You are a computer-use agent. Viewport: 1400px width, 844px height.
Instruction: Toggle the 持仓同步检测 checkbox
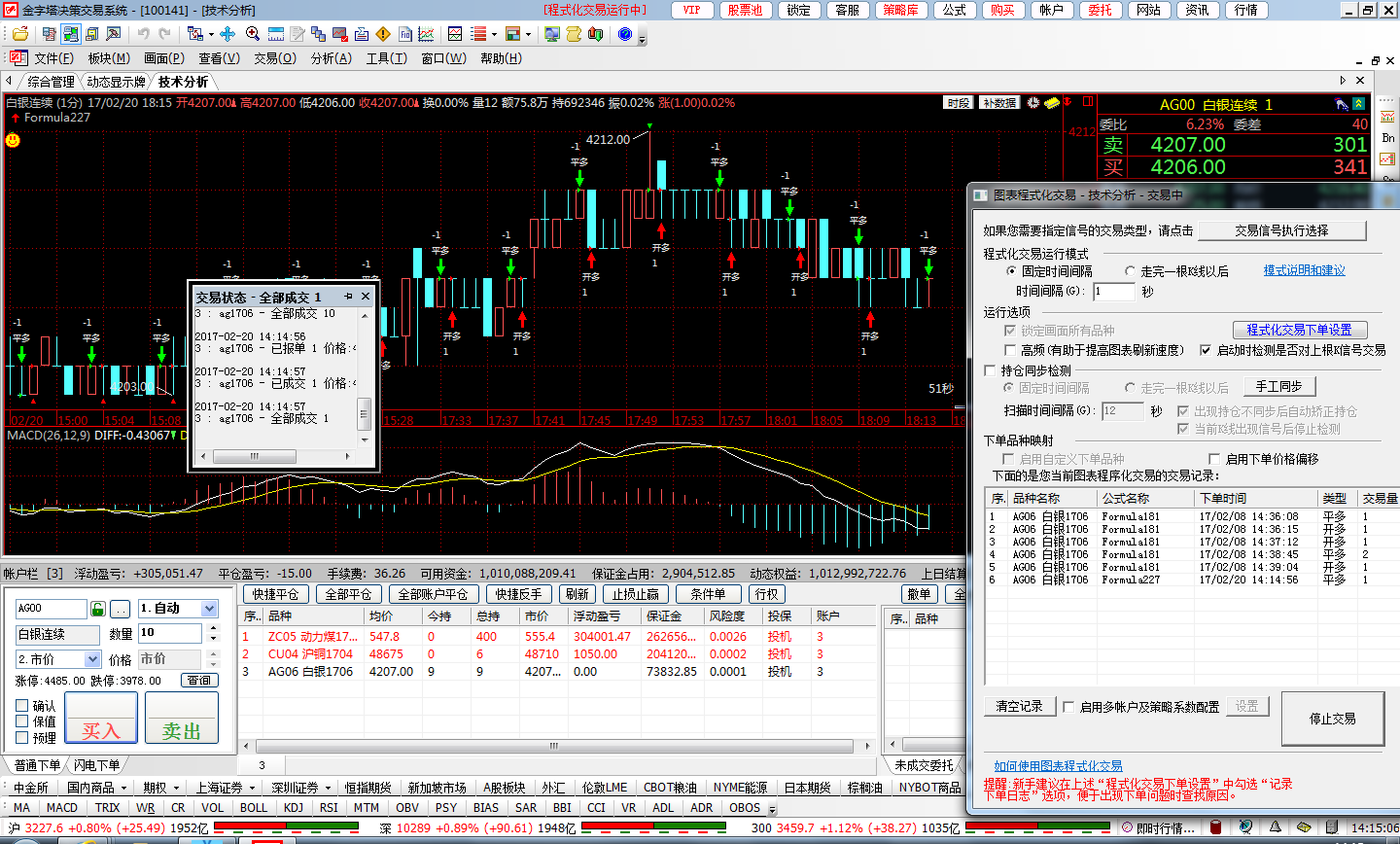pos(990,370)
